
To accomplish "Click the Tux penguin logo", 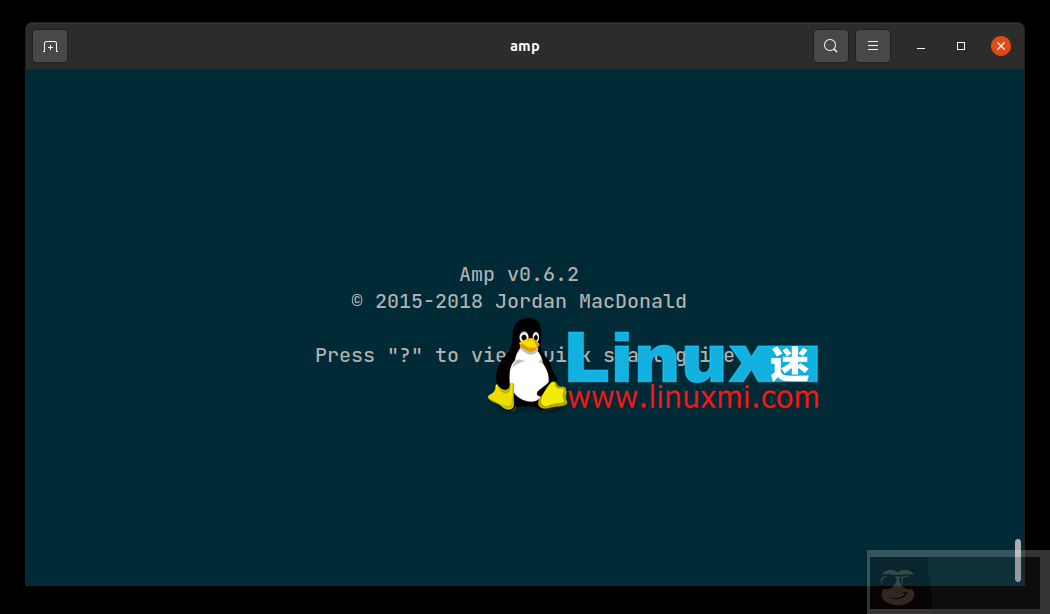I will point(527,370).
